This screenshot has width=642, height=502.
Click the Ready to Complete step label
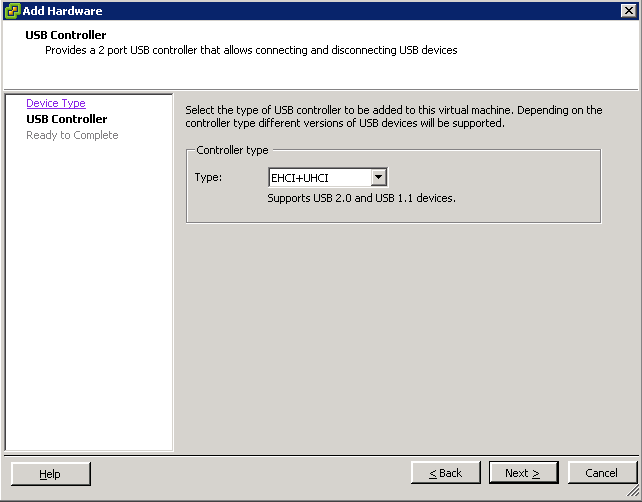(x=72, y=135)
